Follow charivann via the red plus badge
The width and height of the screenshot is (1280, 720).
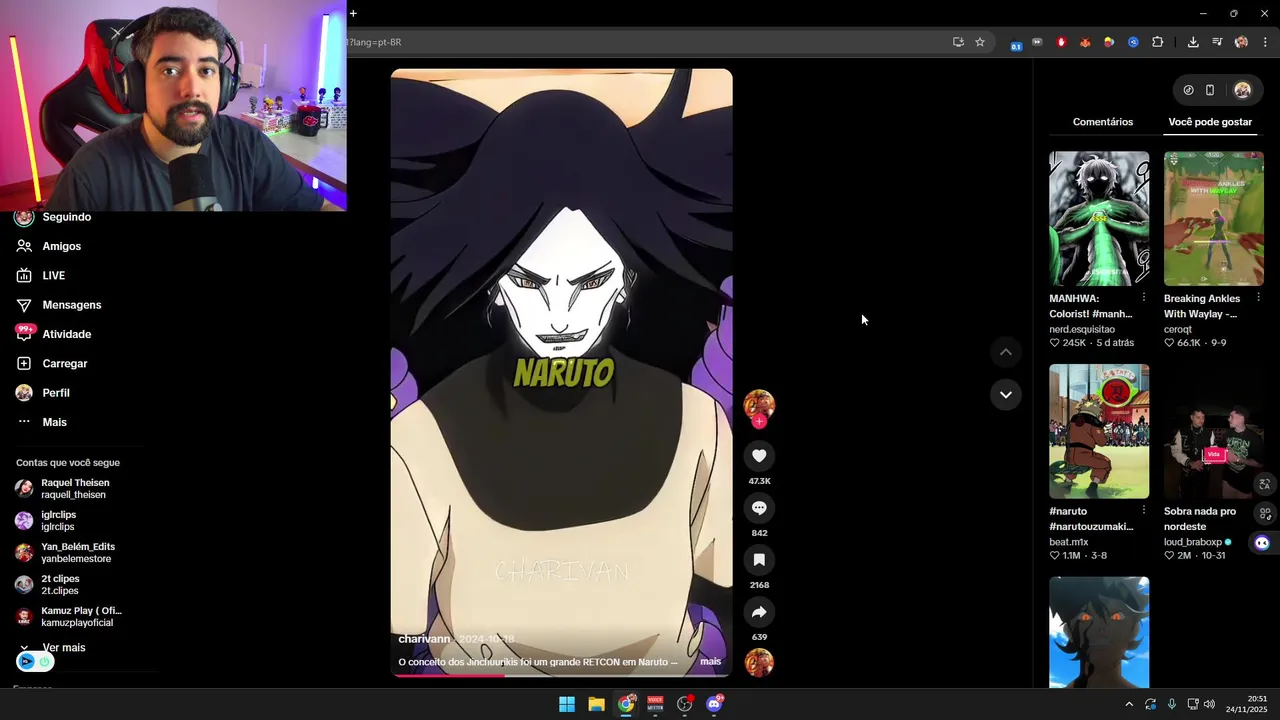[759, 421]
